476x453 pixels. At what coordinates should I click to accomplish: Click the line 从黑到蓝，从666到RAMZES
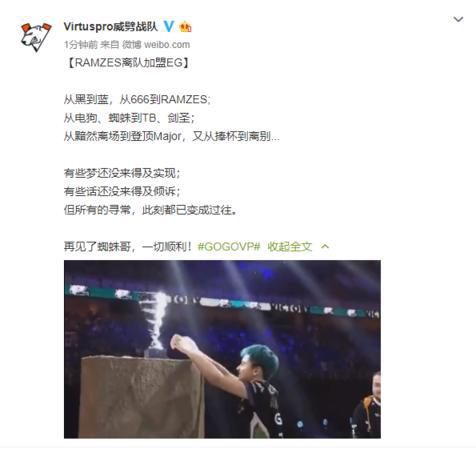[137, 99]
